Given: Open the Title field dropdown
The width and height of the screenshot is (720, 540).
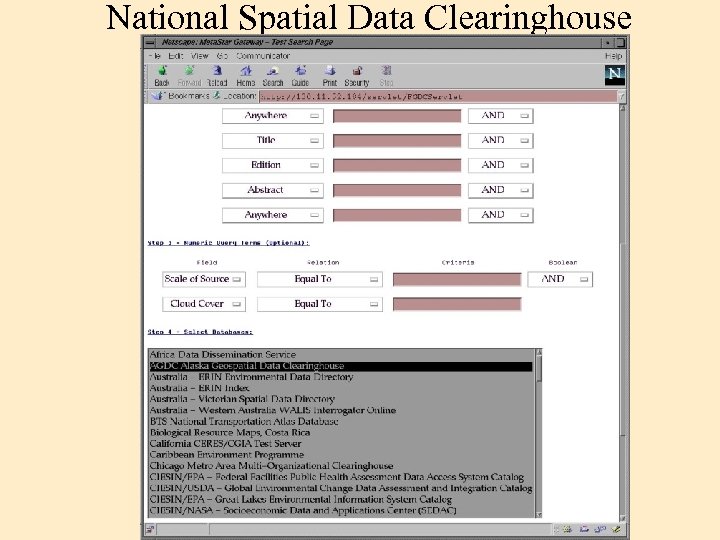Looking at the screenshot, I should pyautogui.click(x=273, y=141).
